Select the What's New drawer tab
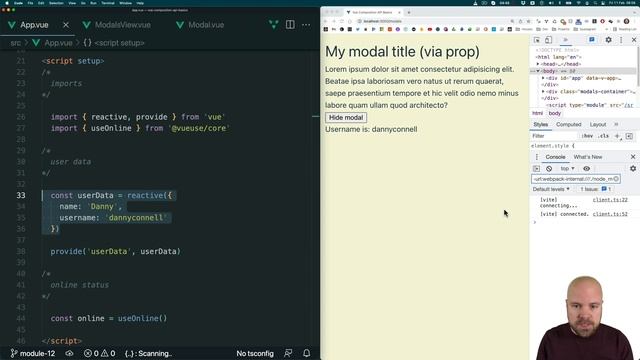This screenshot has width=640, height=360. pyautogui.click(x=587, y=157)
